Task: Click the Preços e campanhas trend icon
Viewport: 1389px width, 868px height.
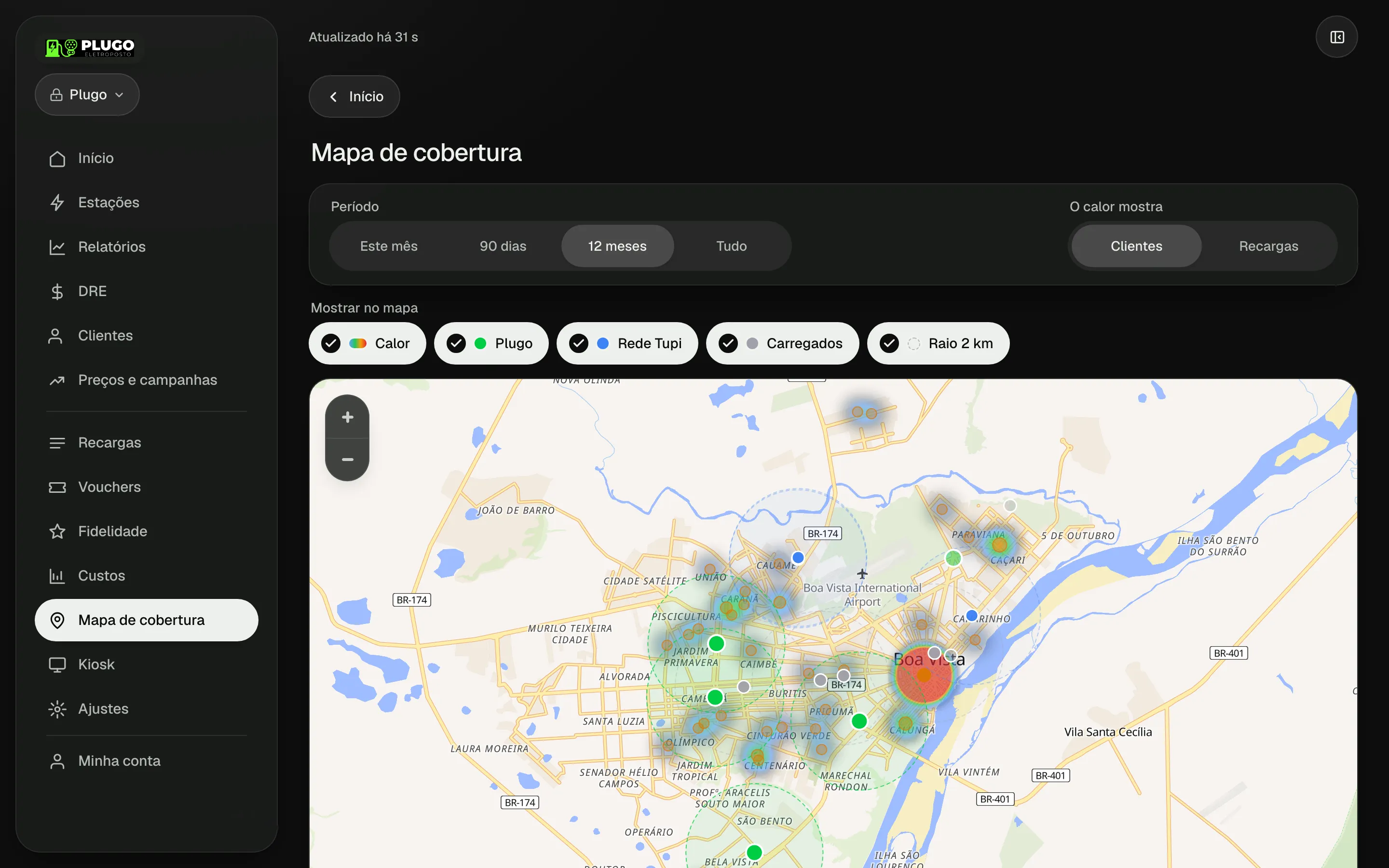Action: [x=57, y=380]
